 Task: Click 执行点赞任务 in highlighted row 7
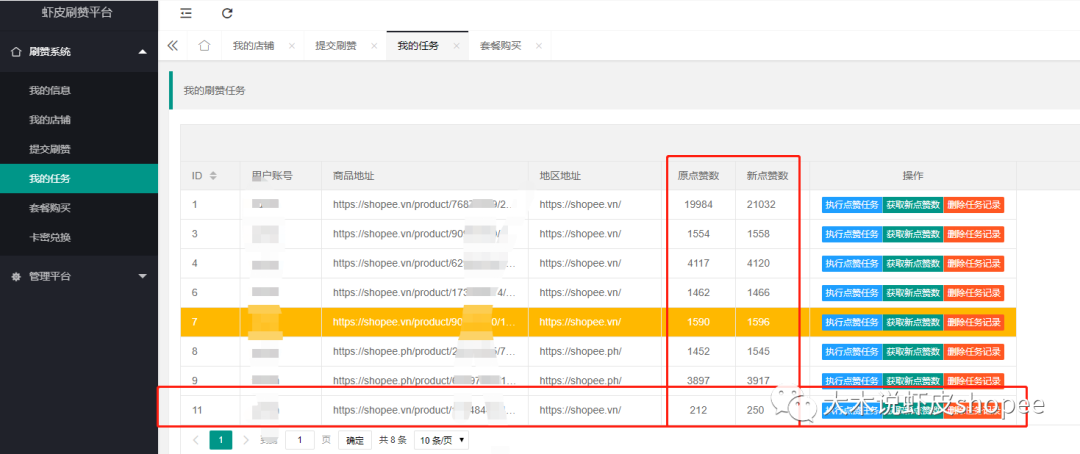[851, 322]
